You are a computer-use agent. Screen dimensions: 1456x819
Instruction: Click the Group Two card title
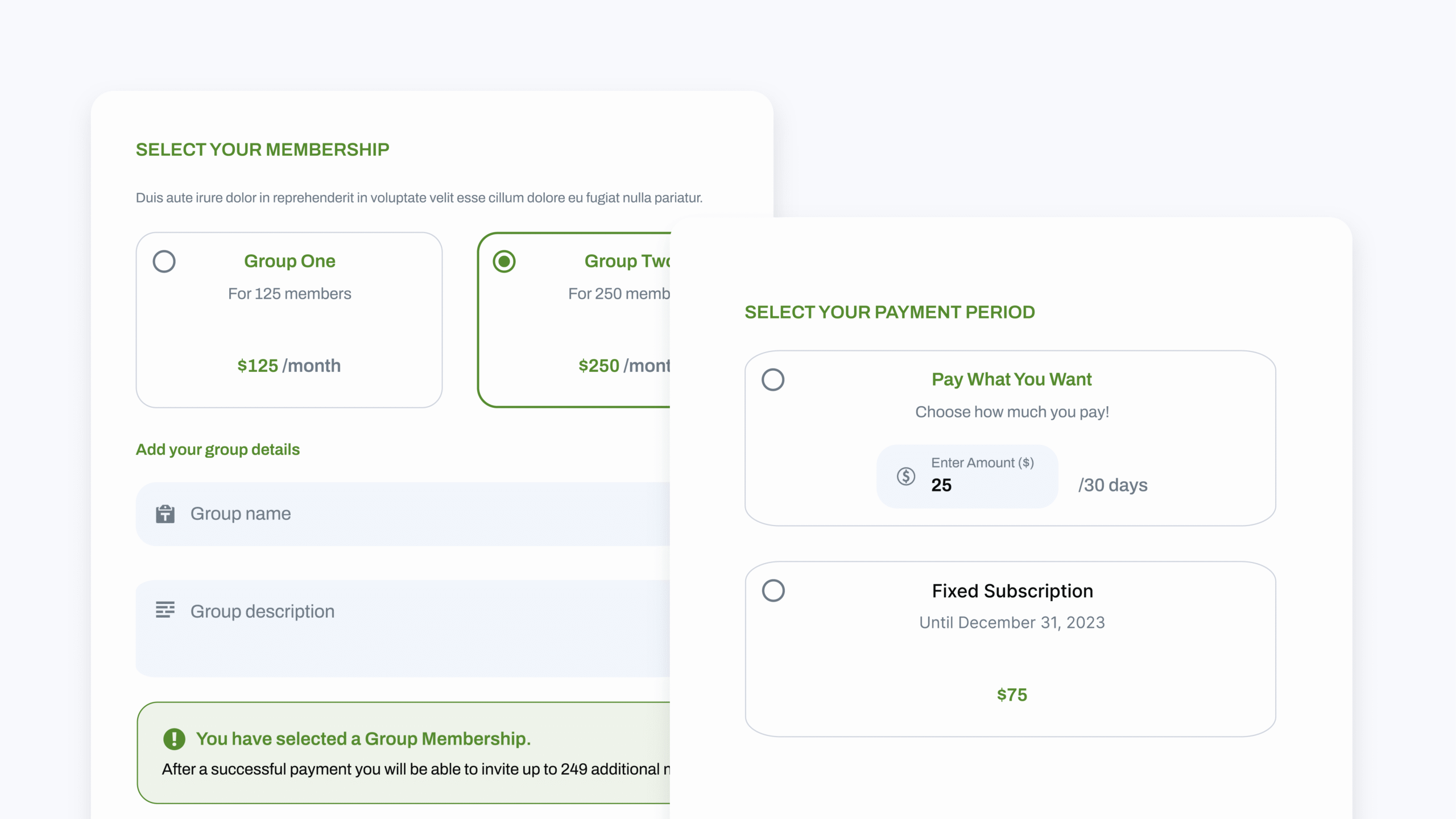point(627,261)
